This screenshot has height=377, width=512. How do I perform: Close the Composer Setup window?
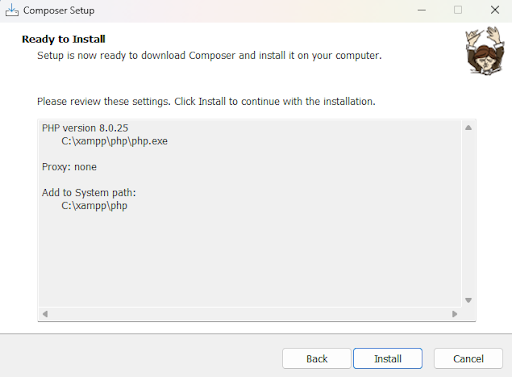(495, 10)
